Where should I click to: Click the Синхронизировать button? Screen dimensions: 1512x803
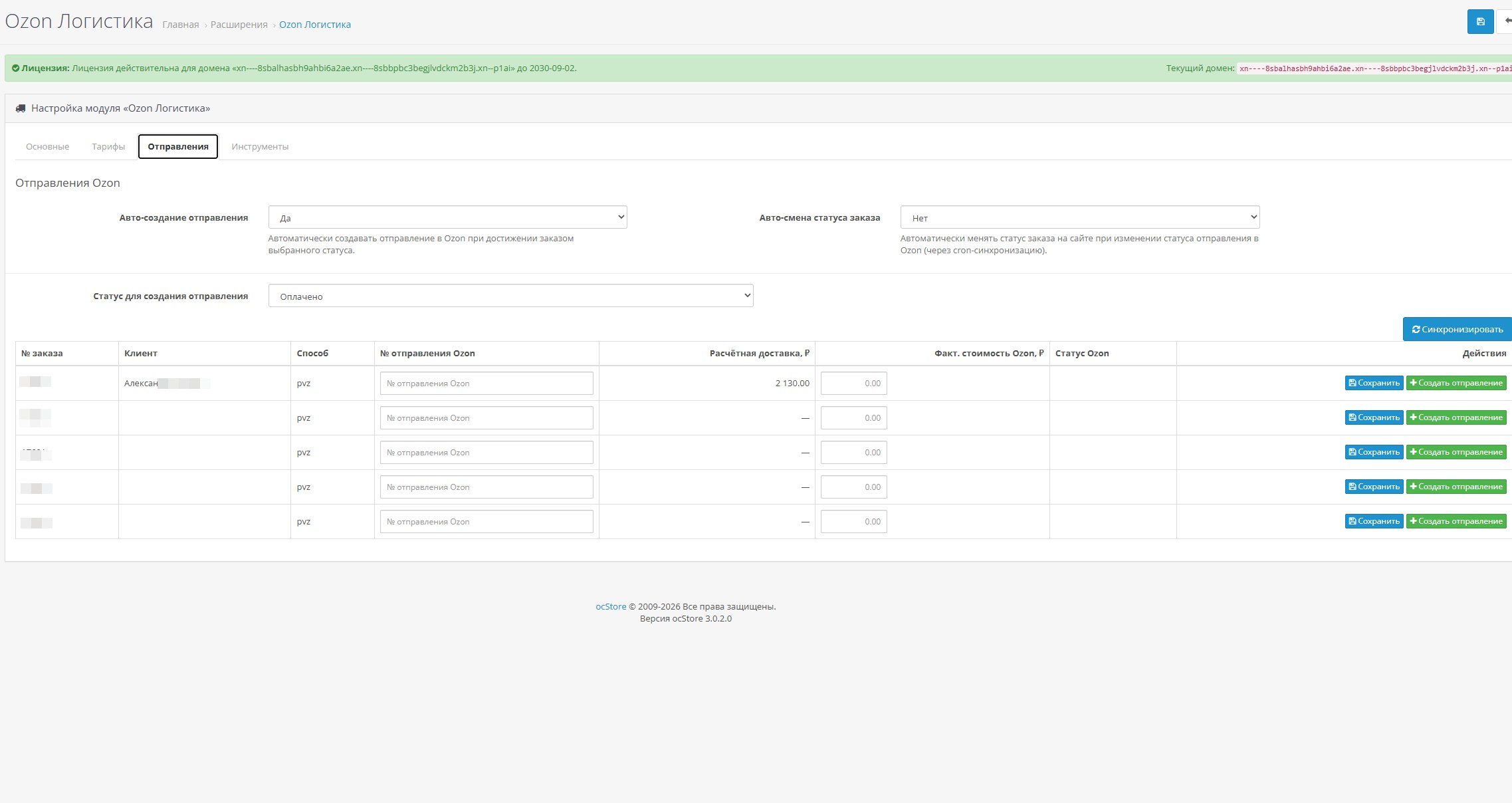1457,329
